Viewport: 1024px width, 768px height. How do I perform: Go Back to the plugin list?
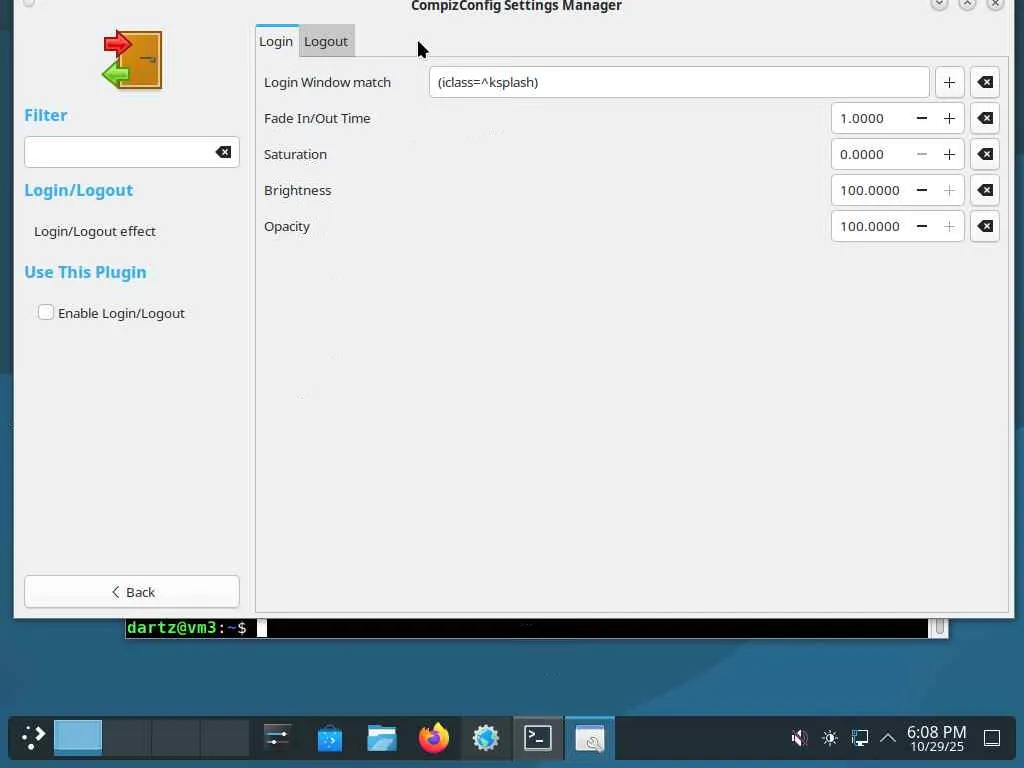pos(132,592)
